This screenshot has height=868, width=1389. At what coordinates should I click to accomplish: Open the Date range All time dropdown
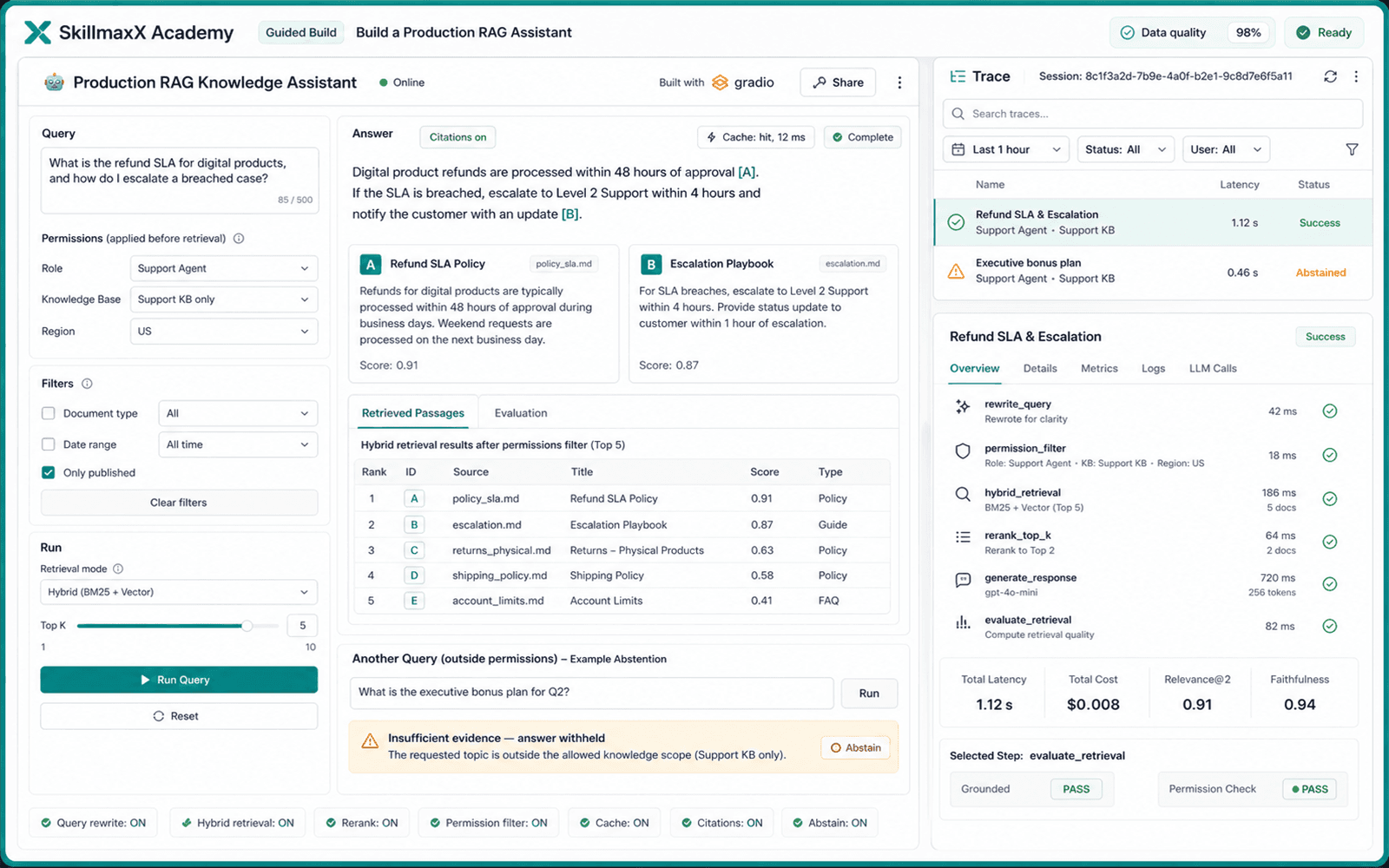(238, 444)
